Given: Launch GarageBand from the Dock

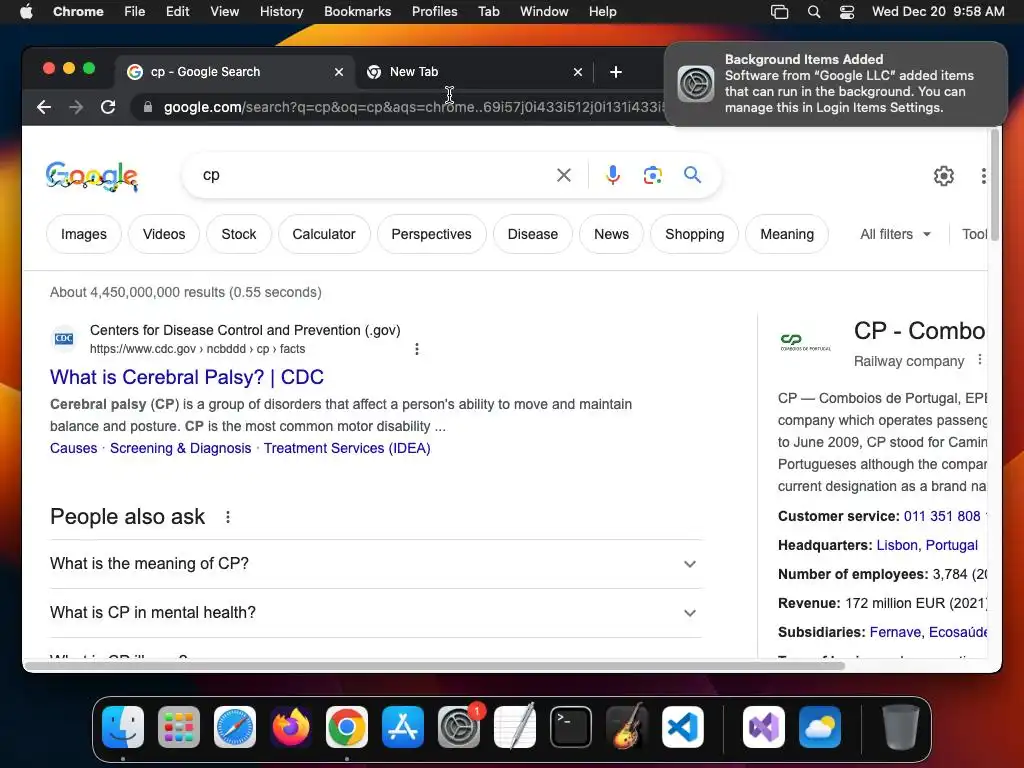Looking at the screenshot, I should (627, 727).
